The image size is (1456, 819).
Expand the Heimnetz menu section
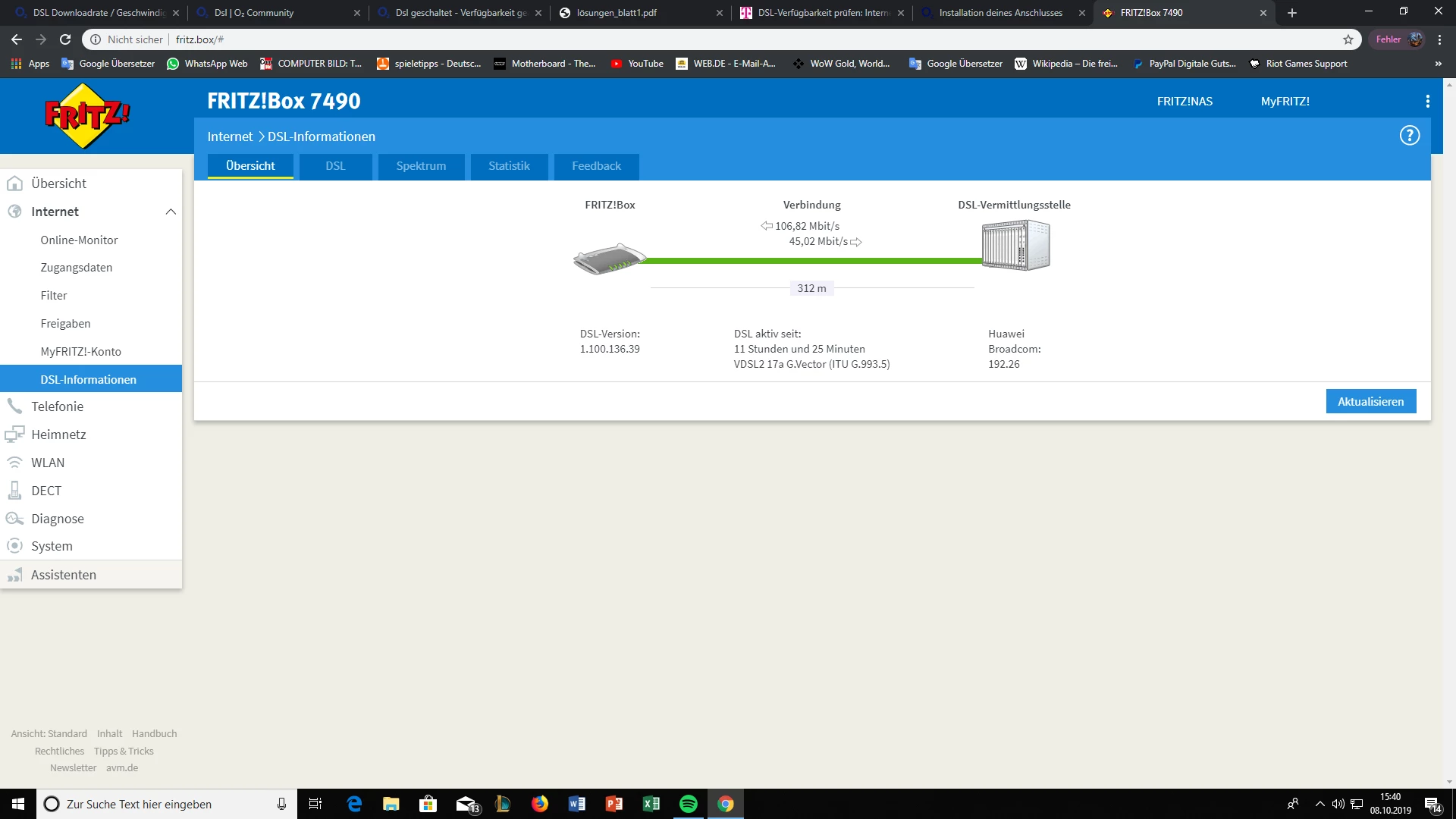(58, 435)
